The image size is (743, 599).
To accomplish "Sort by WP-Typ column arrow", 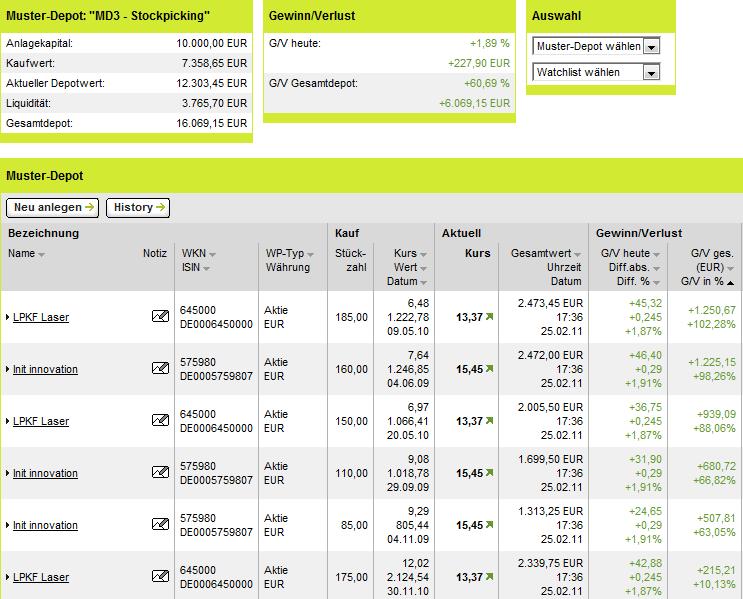I will tap(310, 255).
